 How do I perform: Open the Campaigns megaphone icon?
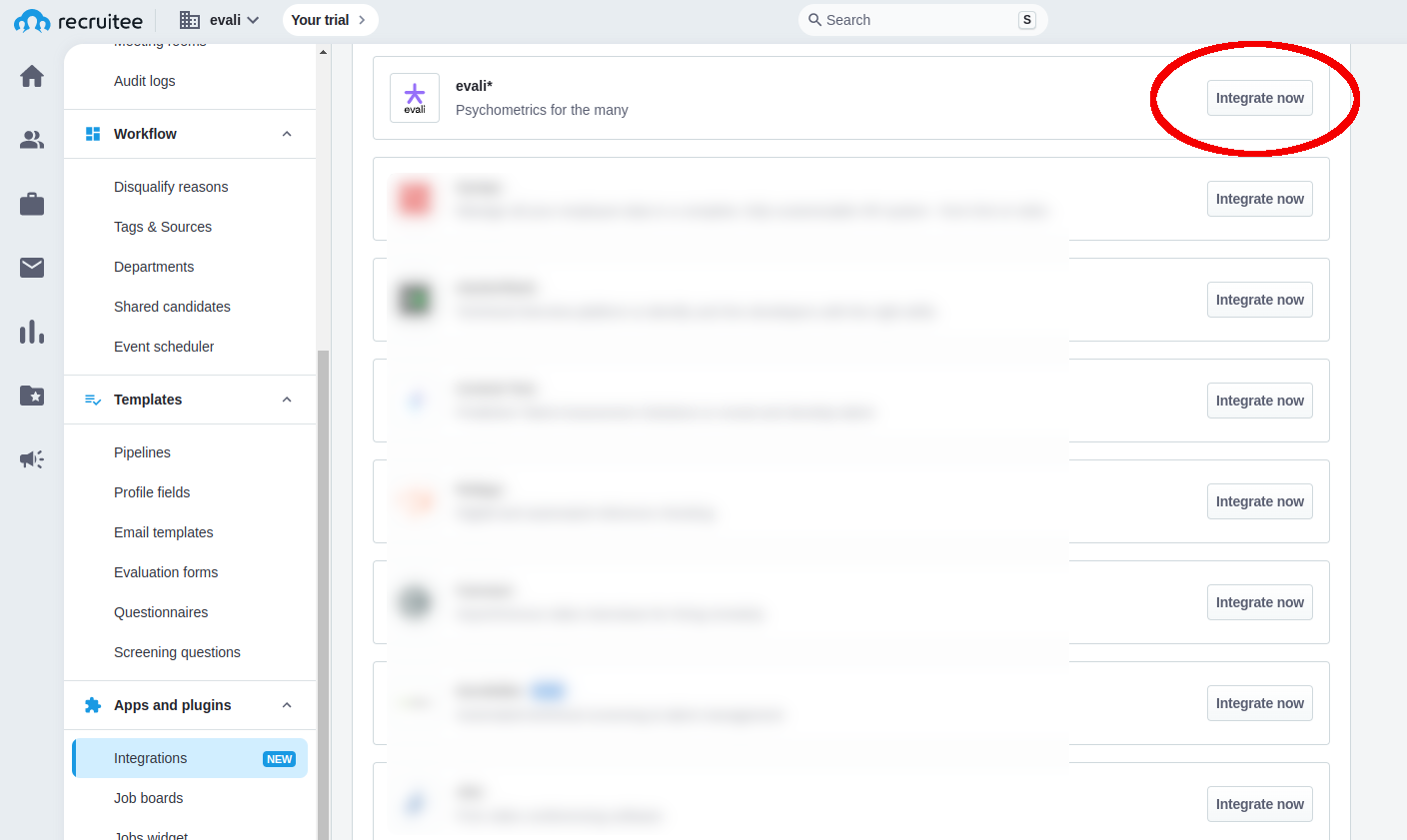(x=32, y=459)
